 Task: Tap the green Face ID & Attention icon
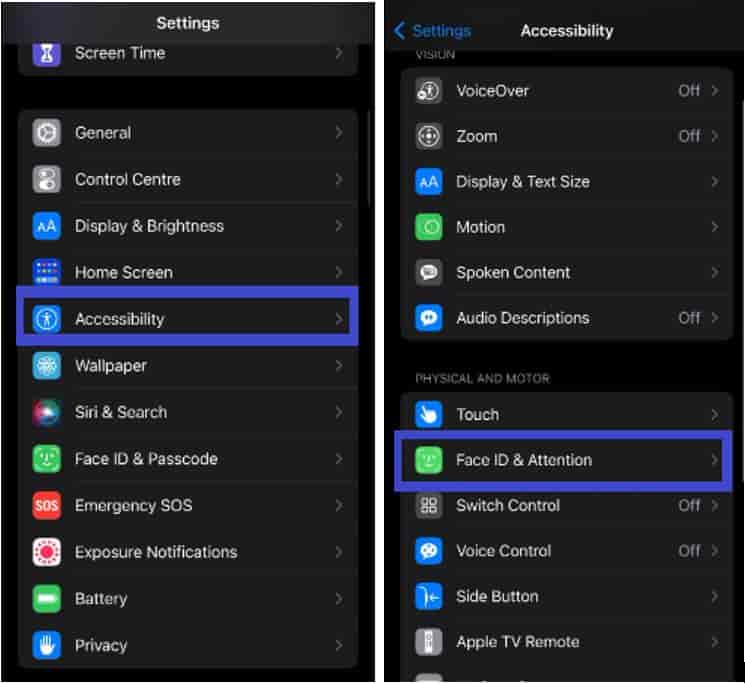429,460
